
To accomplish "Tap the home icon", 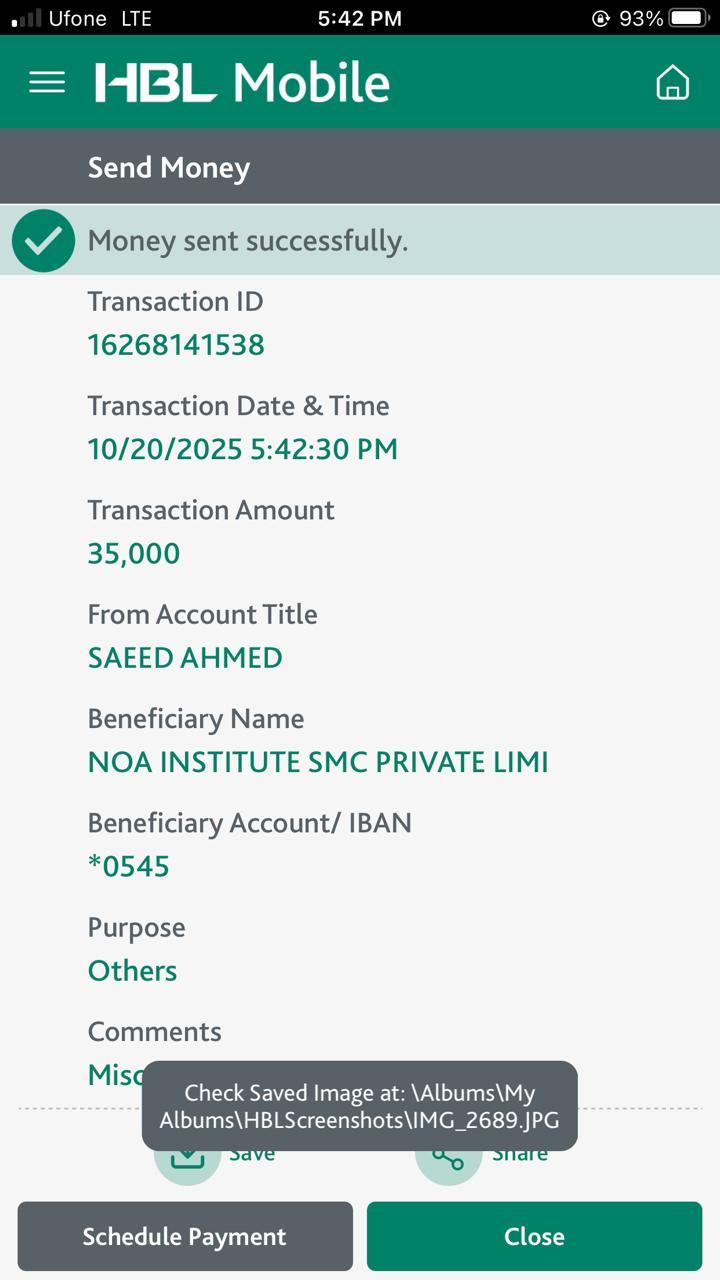I will coord(672,82).
